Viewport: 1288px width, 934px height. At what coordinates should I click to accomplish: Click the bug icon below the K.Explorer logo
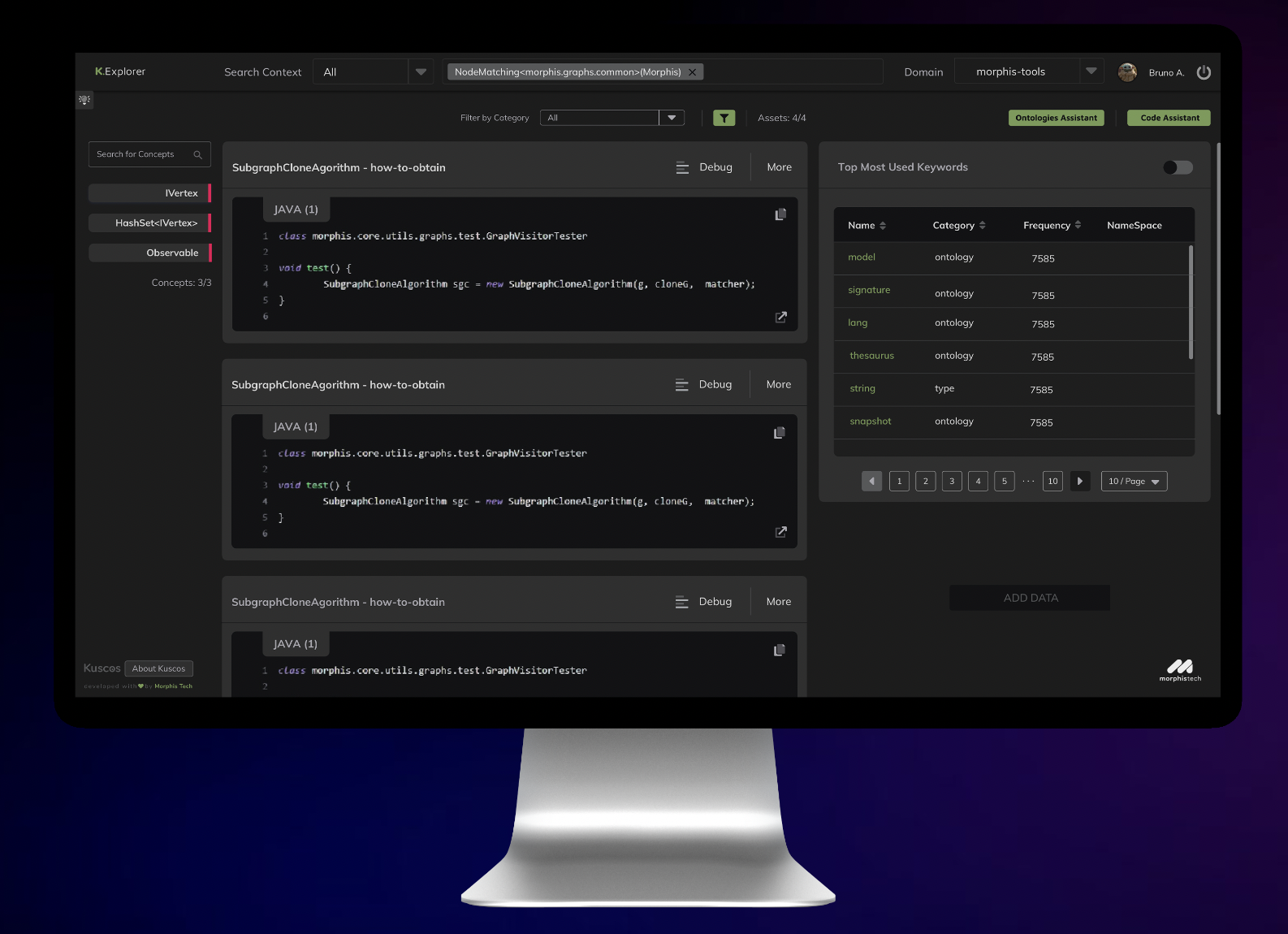pyautogui.click(x=84, y=100)
